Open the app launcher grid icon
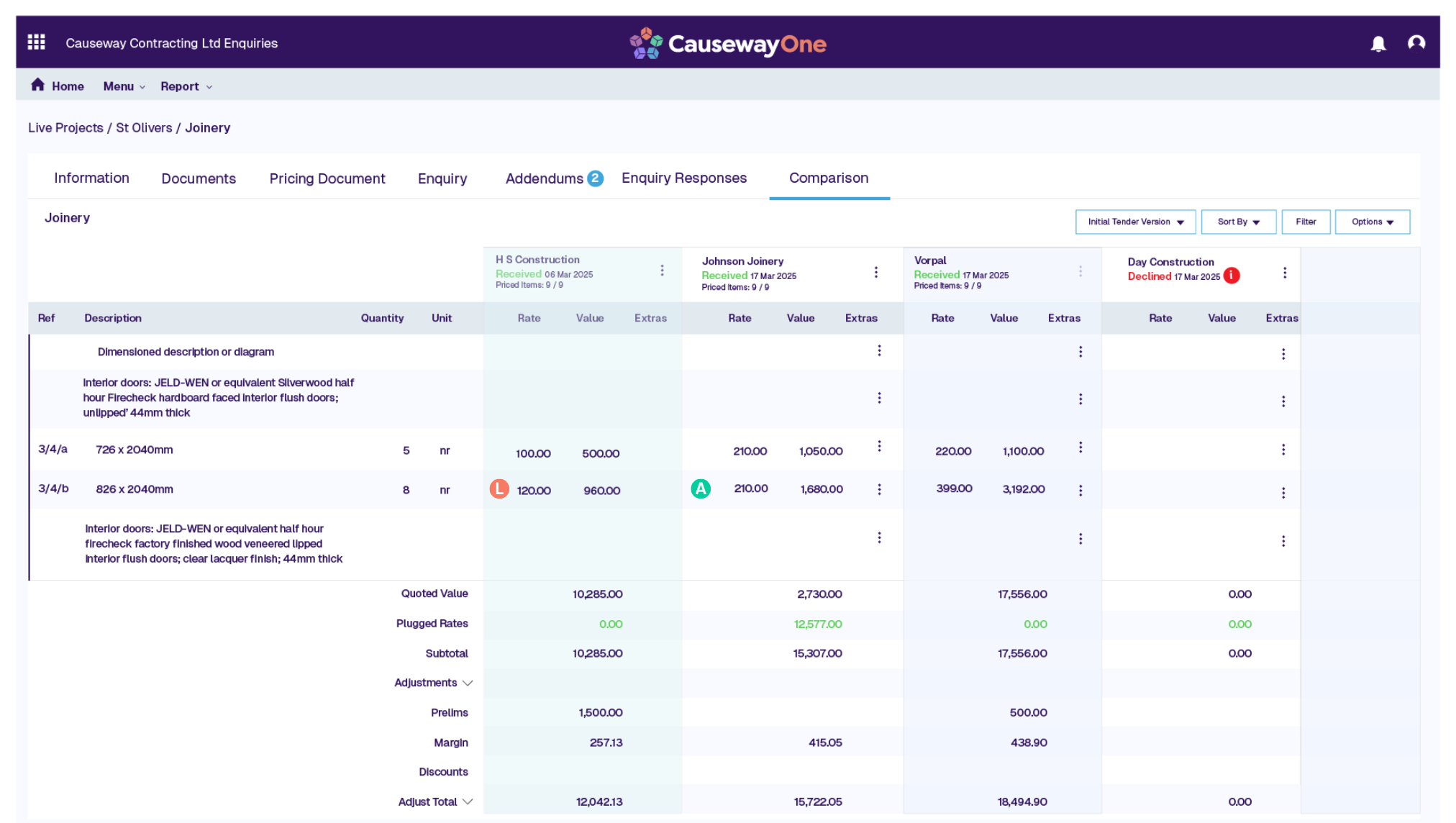The width and height of the screenshot is (1456, 823). [35, 42]
